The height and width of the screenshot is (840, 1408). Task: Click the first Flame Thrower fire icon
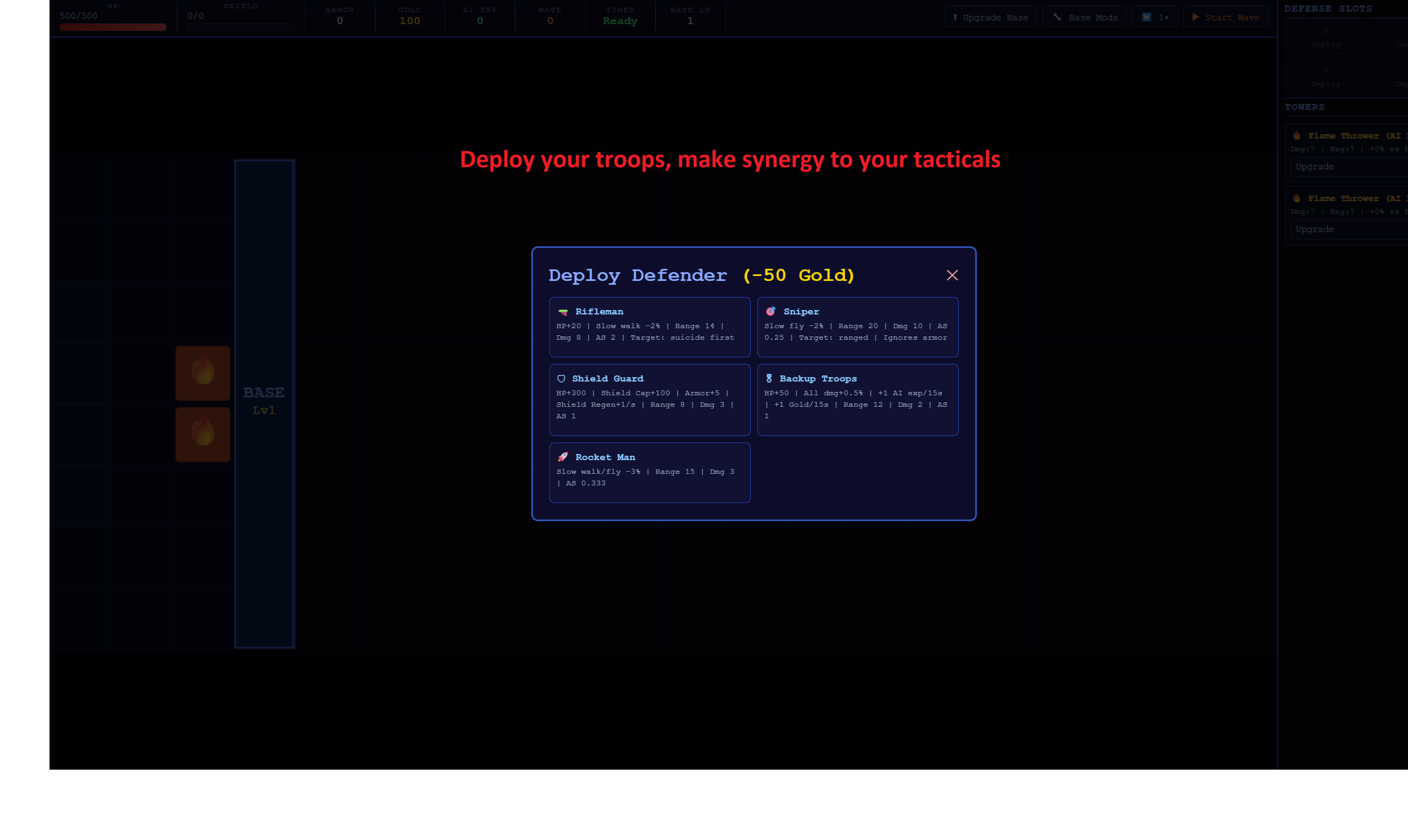coord(1296,136)
